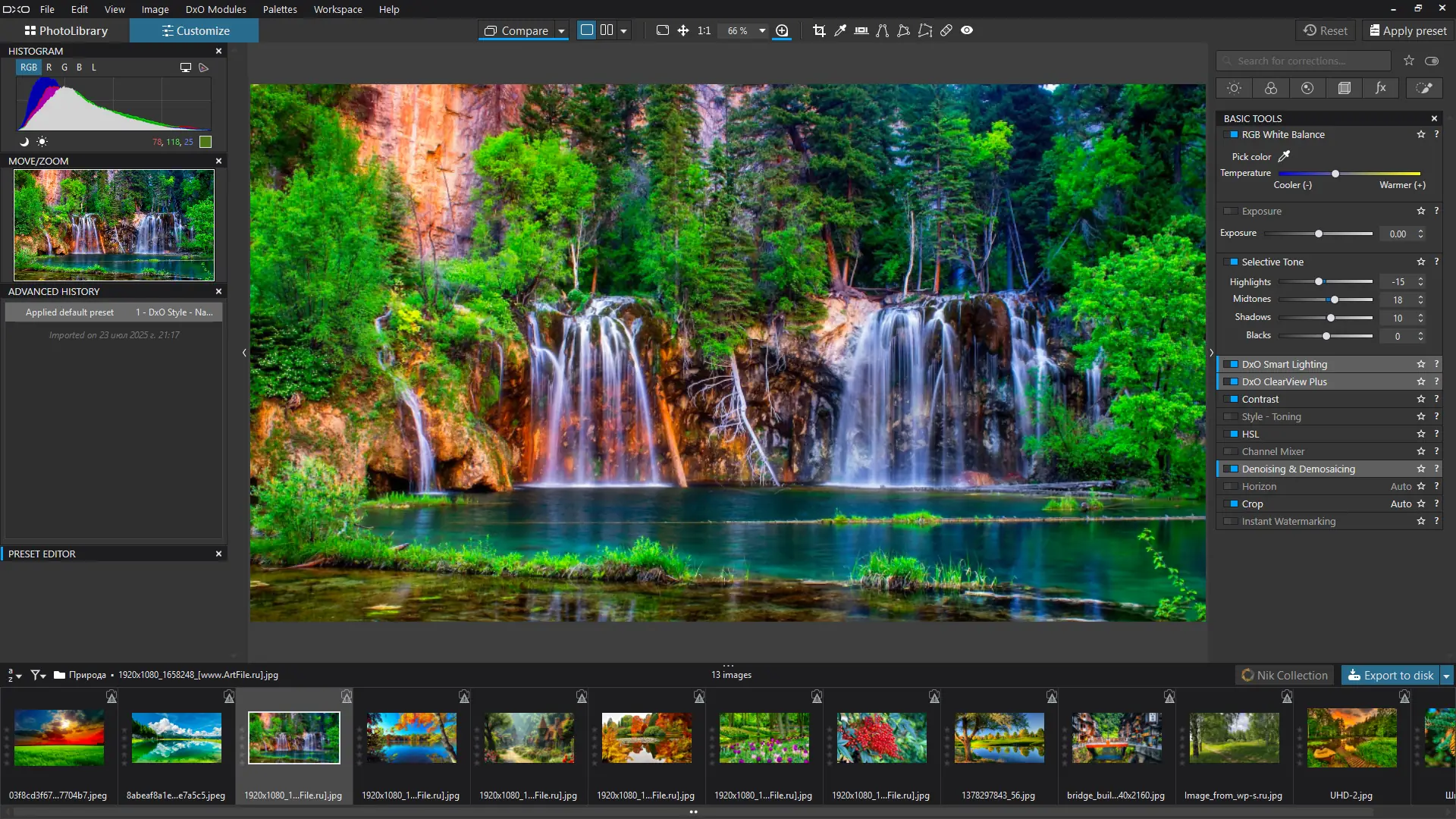Viewport: 1456px width, 819px height.
Task: Expand the Compare button dropdown arrow
Action: [562, 31]
